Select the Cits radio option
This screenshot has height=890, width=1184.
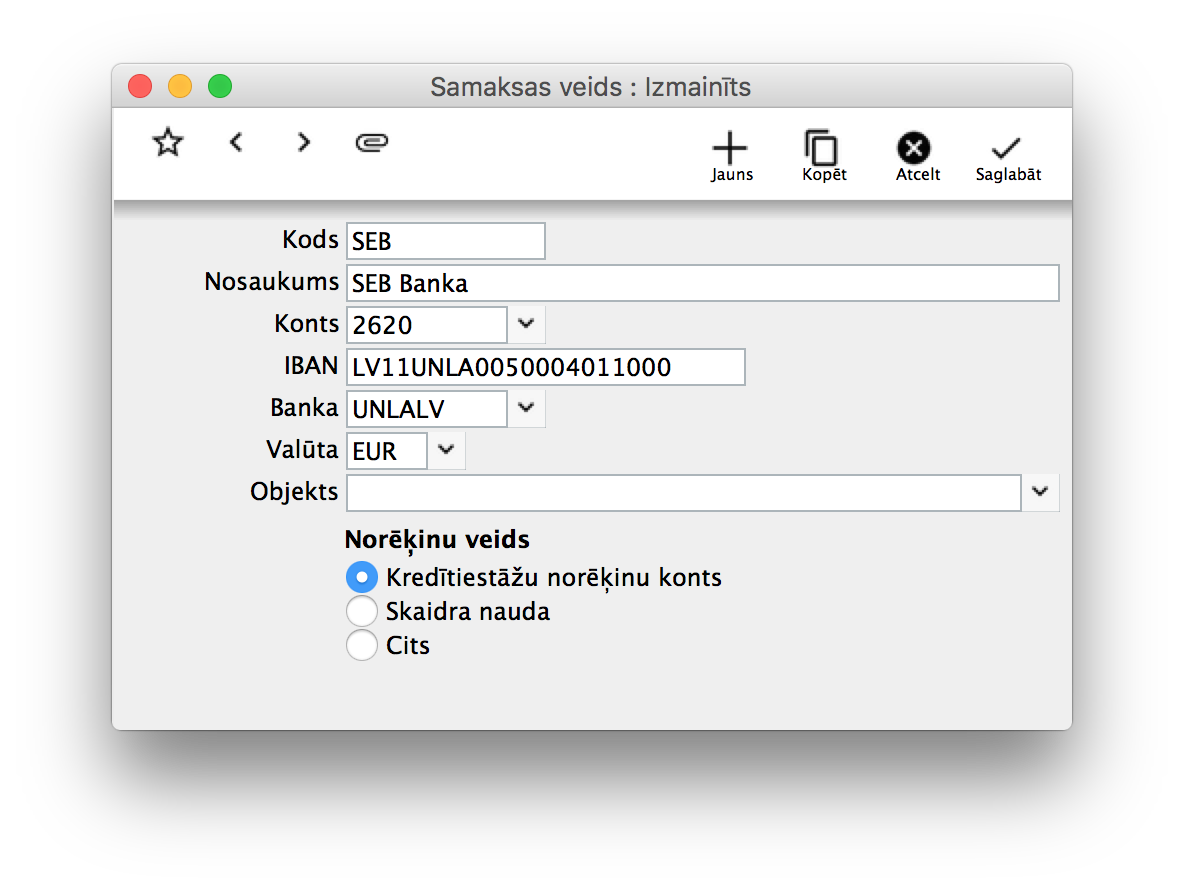(x=362, y=645)
